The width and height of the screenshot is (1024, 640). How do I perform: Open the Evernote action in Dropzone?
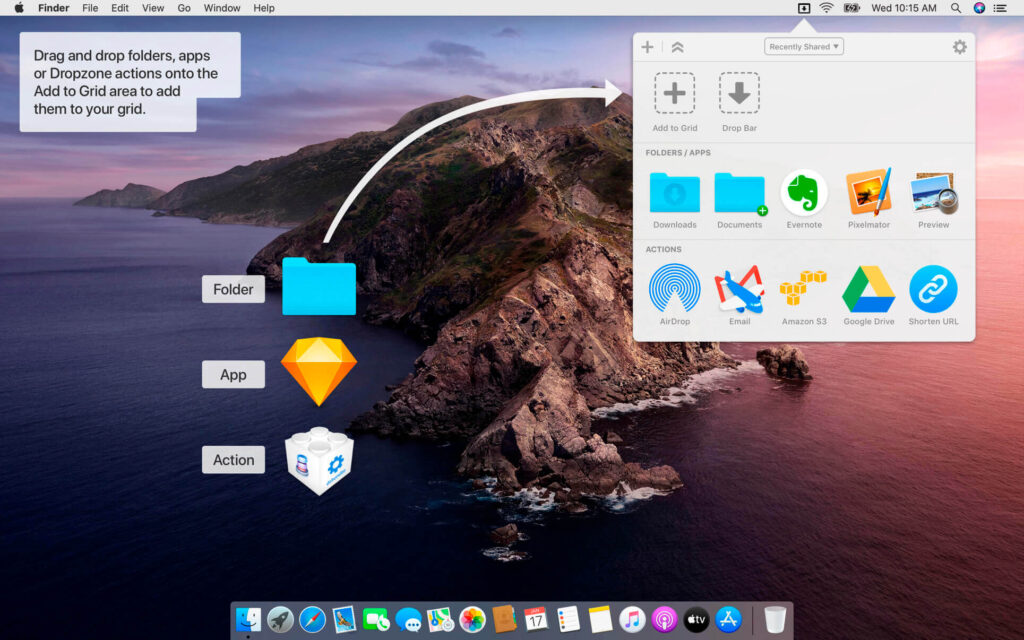[x=804, y=192]
